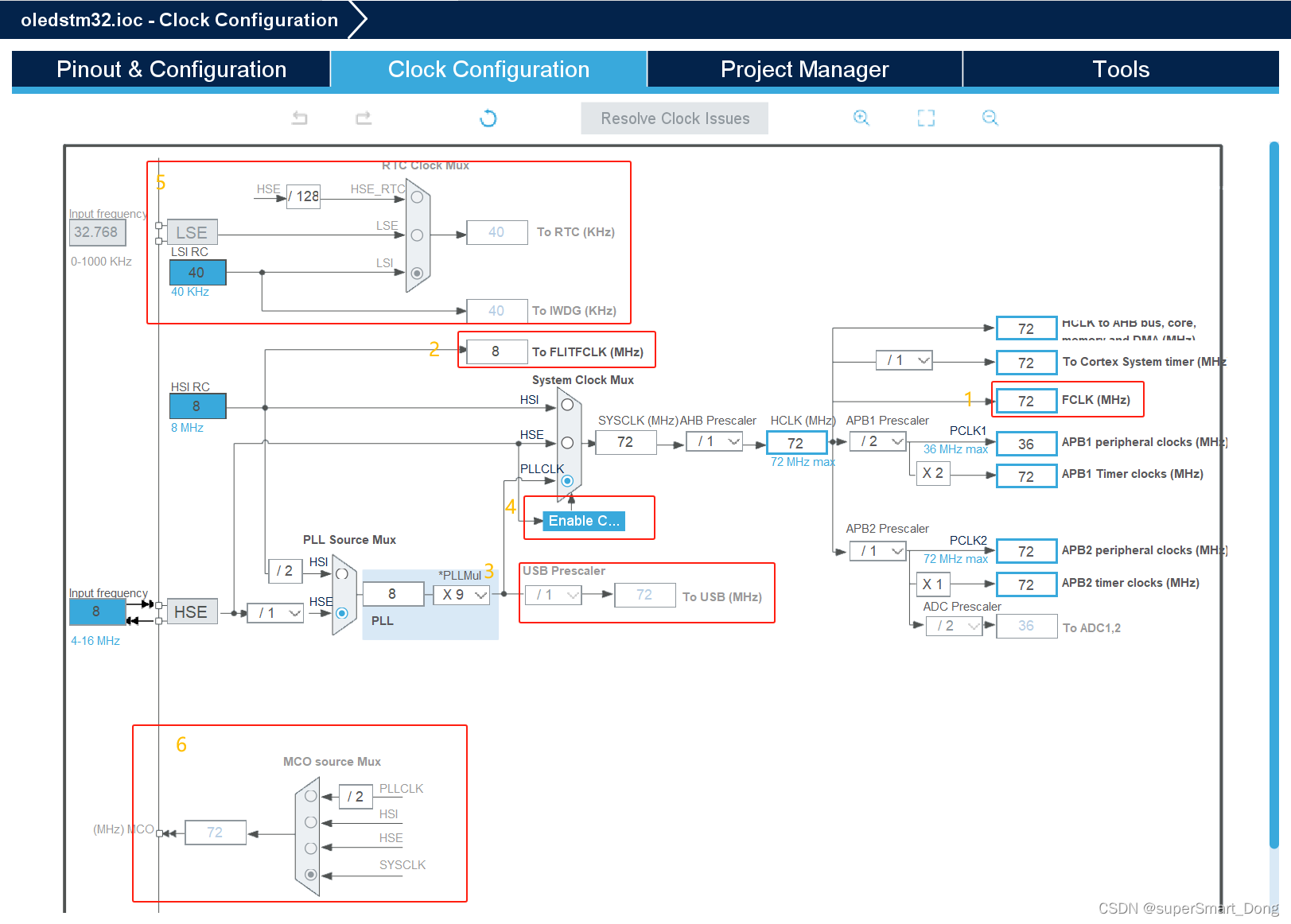Image resolution: width=1291 pixels, height=924 pixels.
Task: Click APB1 Timer clocks 72 box
Action: [x=1026, y=476]
